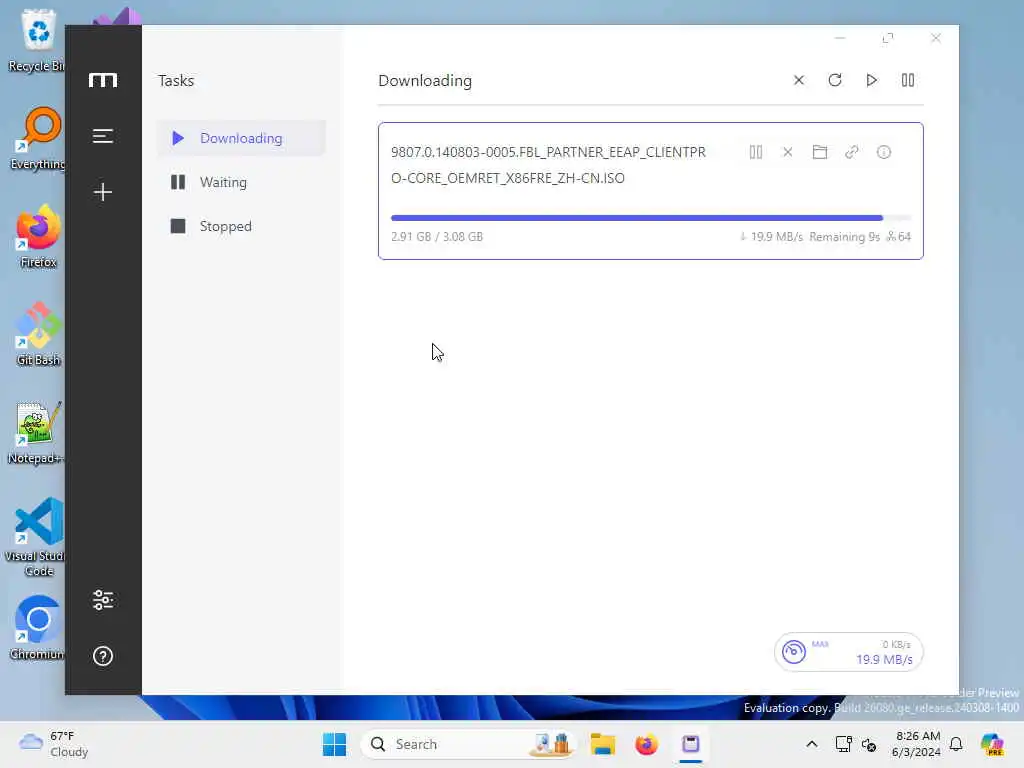Image resolution: width=1024 pixels, height=768 pixels.
Task: Open the Git Bash desktop shortcut
Action: tap(38, 334)
